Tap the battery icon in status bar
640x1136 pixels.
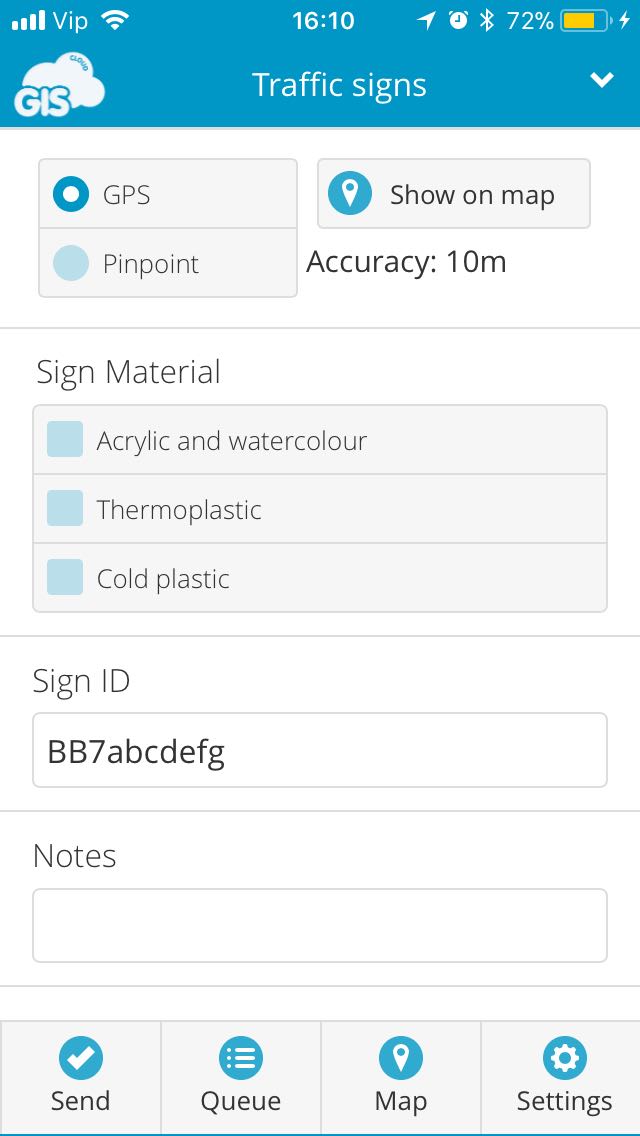click(x=584, y=21)
